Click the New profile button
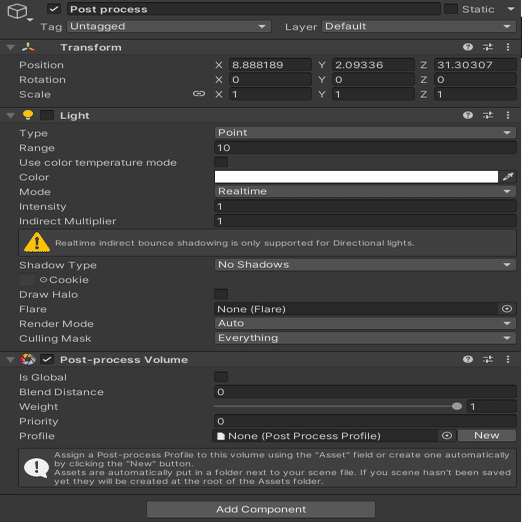Viewport: 522px width, 522px height. point(487,435)
